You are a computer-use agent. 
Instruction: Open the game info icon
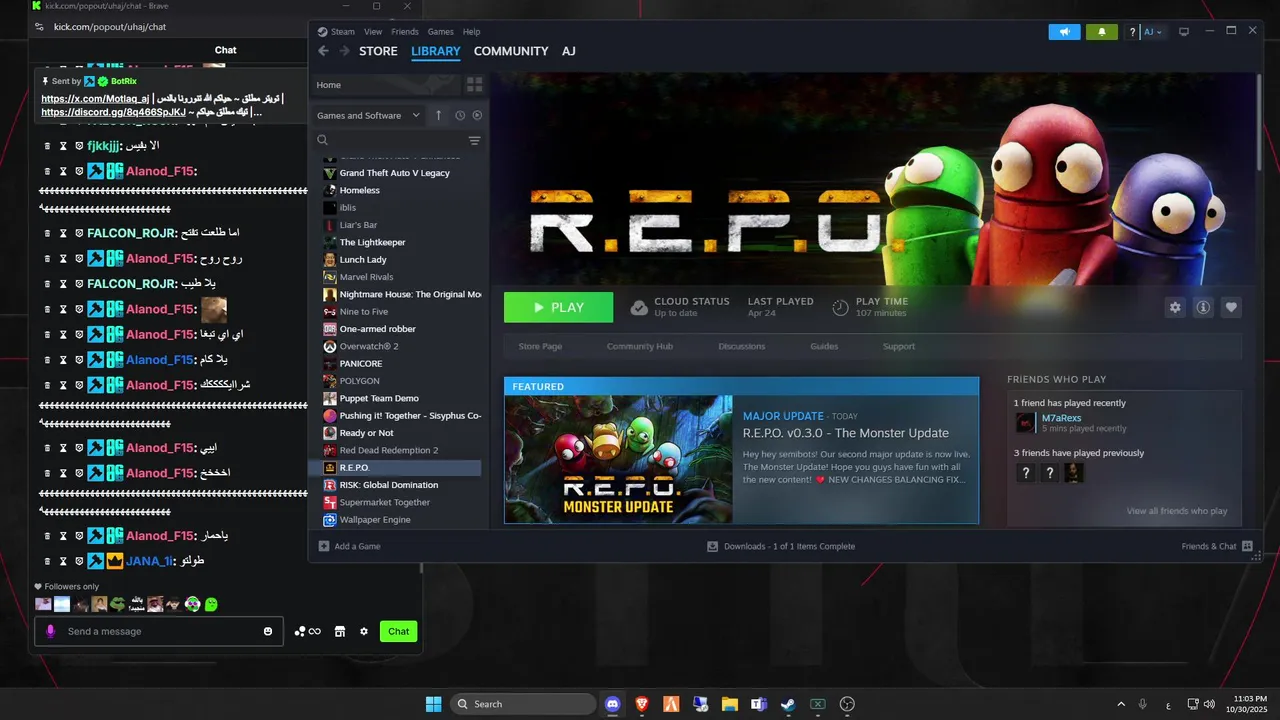1203,308
